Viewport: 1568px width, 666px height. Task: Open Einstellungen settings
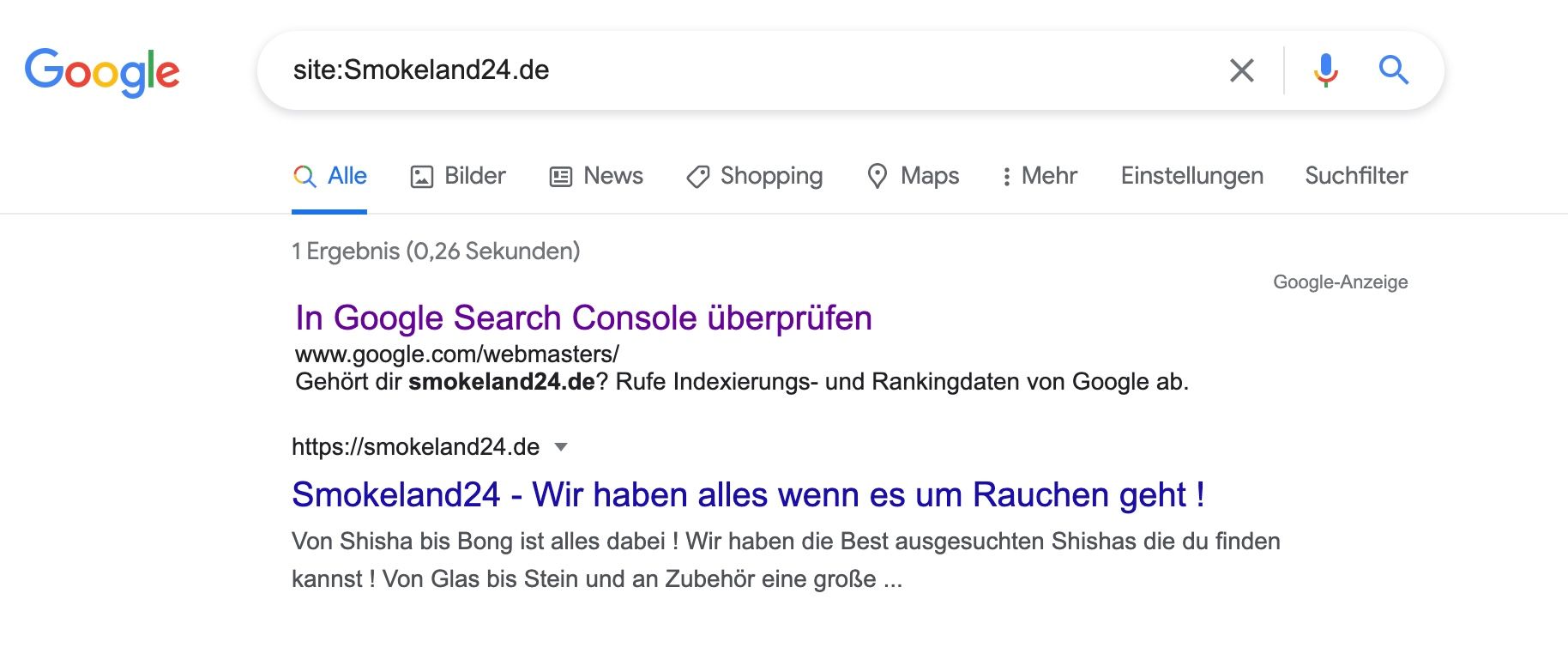click(x=1191, y=176)
